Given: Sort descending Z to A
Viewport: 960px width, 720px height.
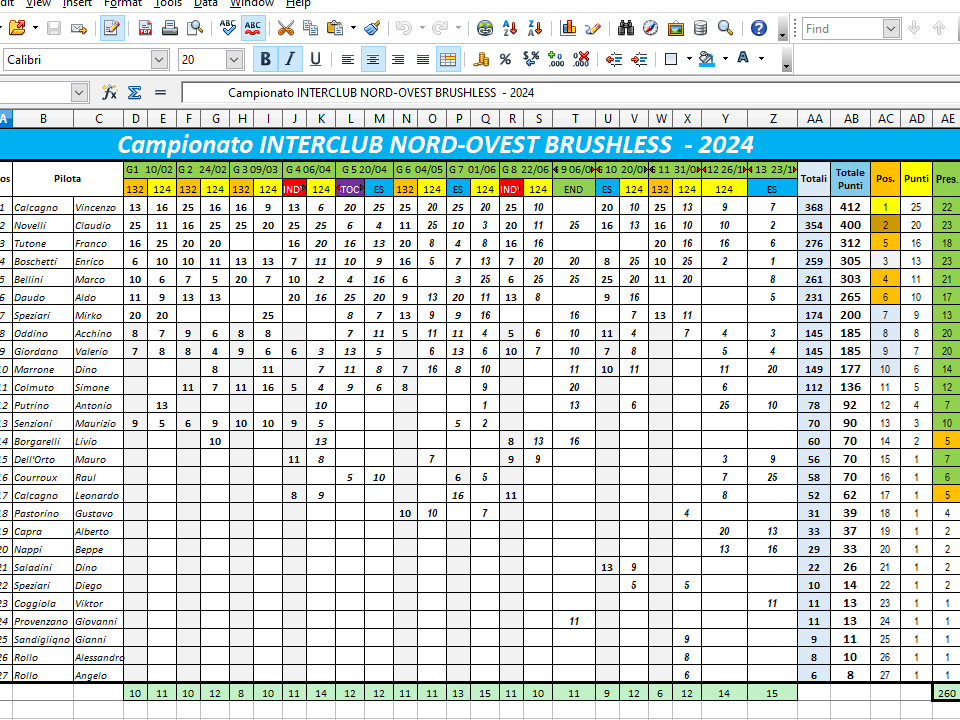Looking at the screenshot, I should (535, 28).
